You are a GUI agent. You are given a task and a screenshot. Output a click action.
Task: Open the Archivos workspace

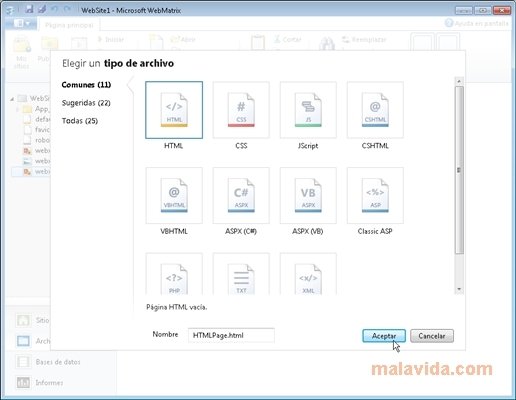coord(32,341)
